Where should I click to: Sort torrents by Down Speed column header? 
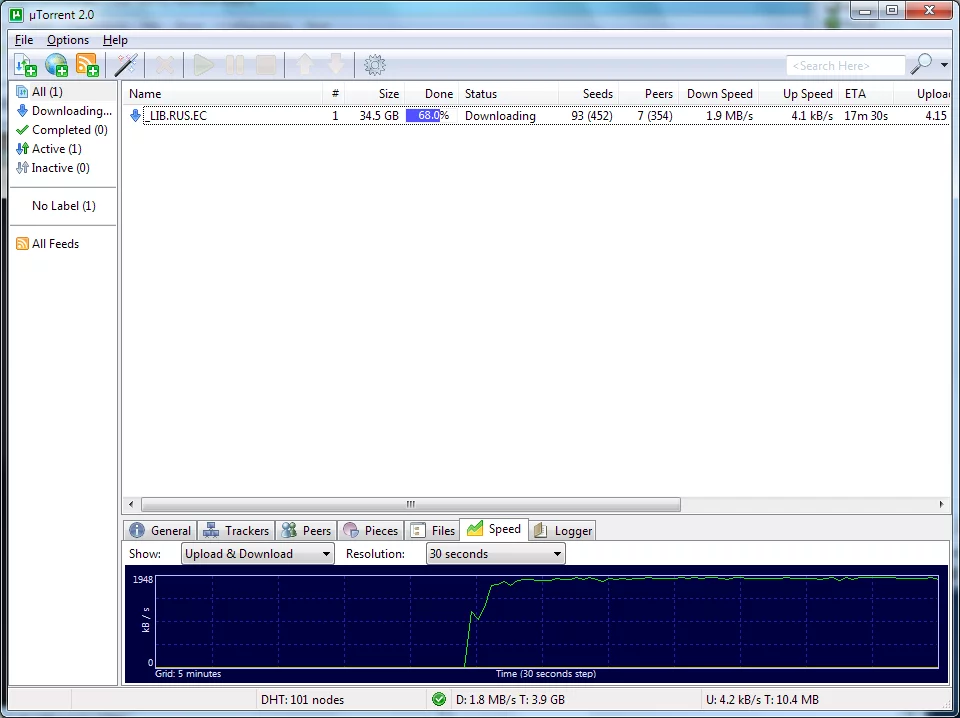pyautogui.click(x=719, y=94)
